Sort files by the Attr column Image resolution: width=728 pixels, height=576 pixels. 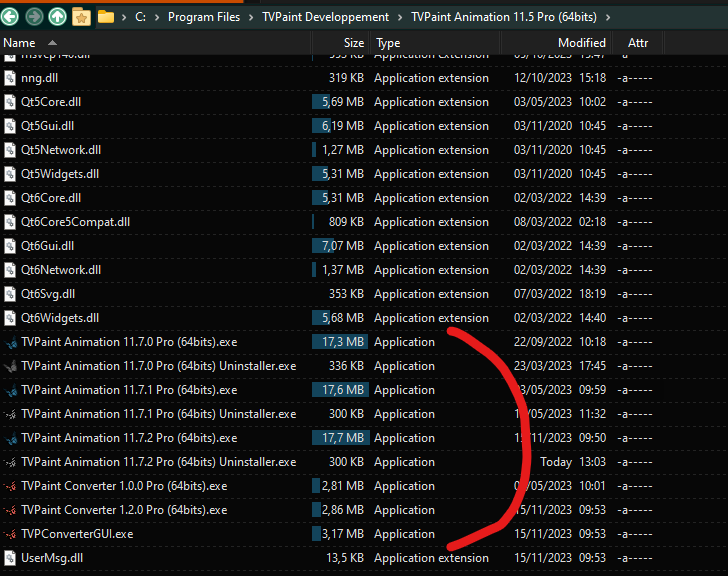pyautogui.click(x=638, y=43)
